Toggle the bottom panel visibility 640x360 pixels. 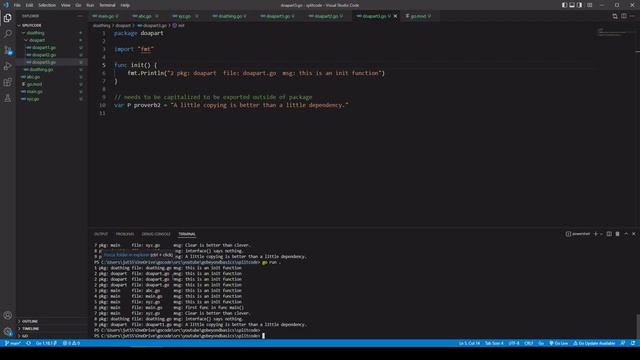coord(572,5)
